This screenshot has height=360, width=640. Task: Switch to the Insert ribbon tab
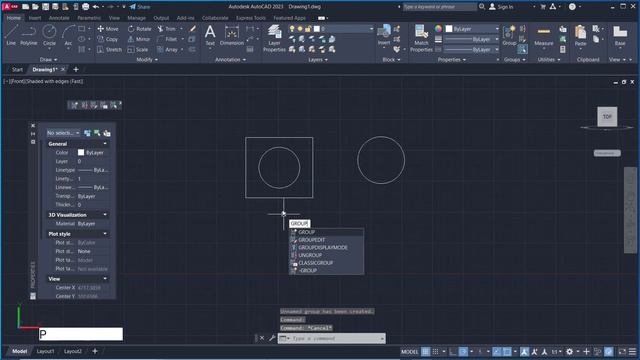point(35,18)
